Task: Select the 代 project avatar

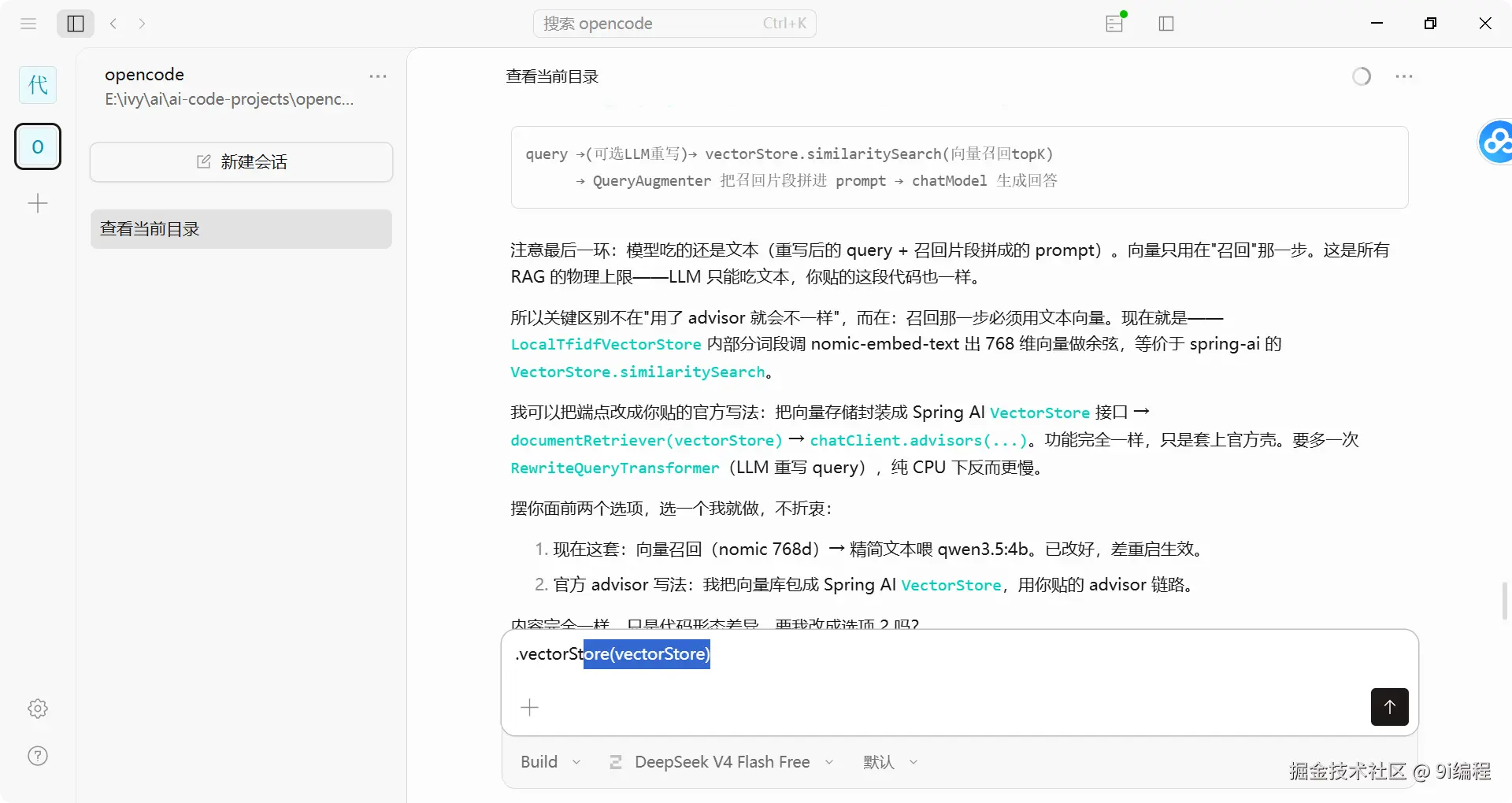Action: point(38,85)
